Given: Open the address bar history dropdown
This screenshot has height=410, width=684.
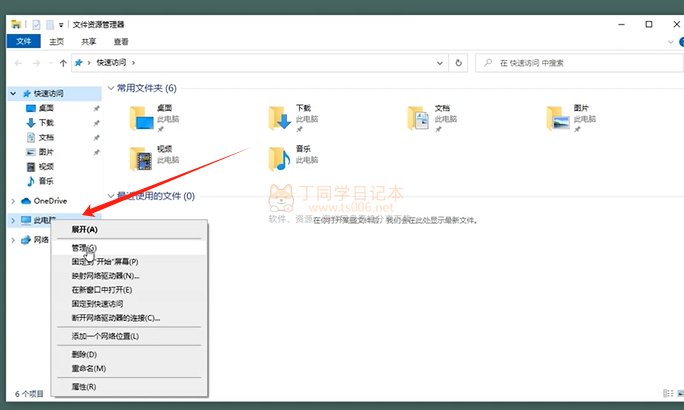Looking at the screenshot, I should pos(440,63).
